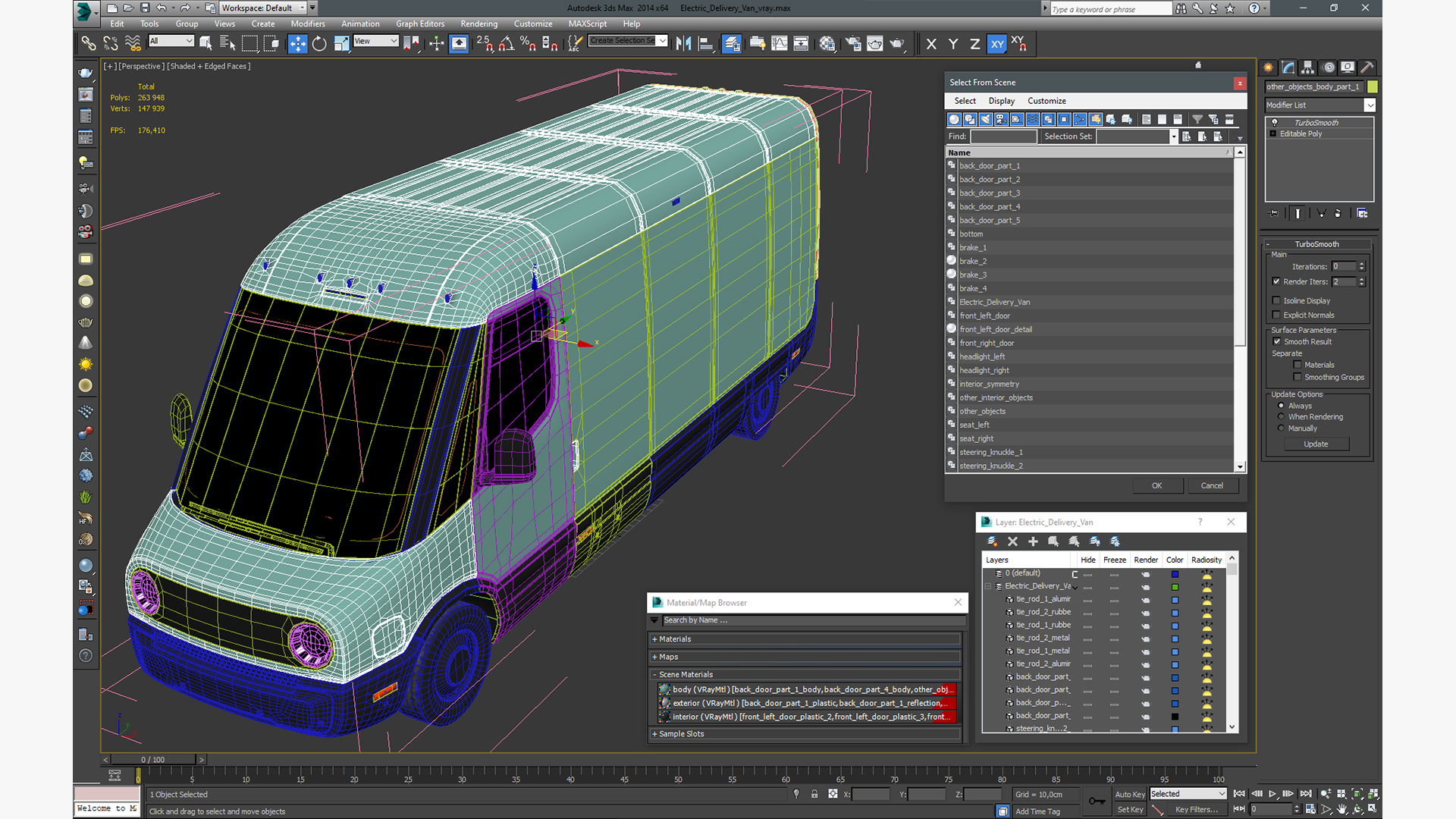The width and height of the screenshot is (1456, 819).
Task: Toggle the Render Iters checkbox
Action: tap(1276, 281)
